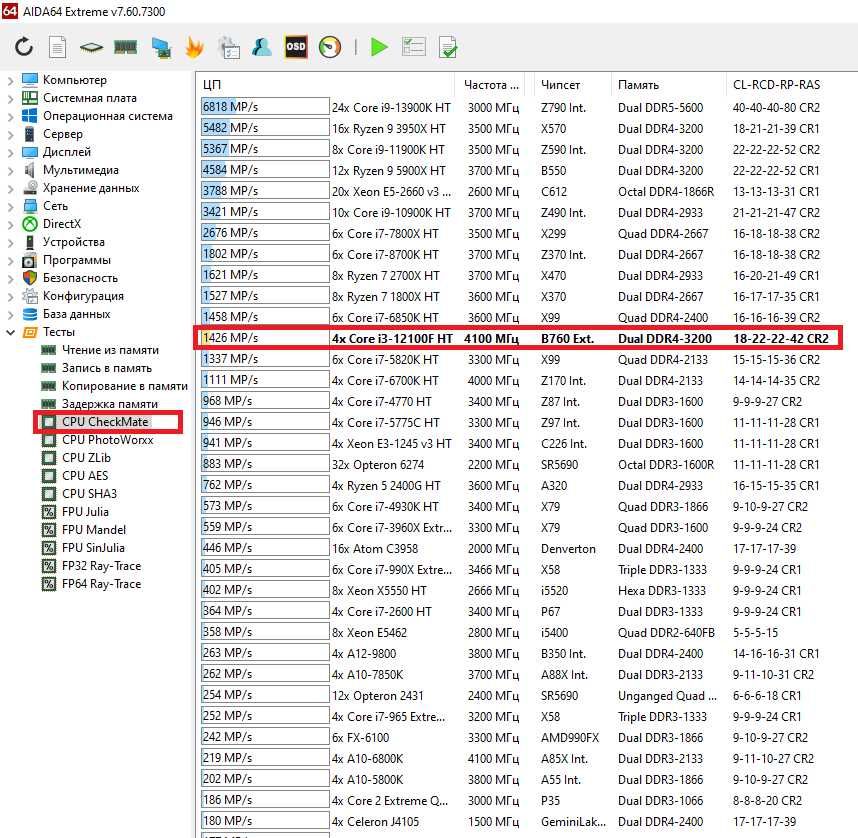Expand the Мультимедиа tree node
Image resolution: width=858 pixels, height=838 pixels.
point(10,171)
